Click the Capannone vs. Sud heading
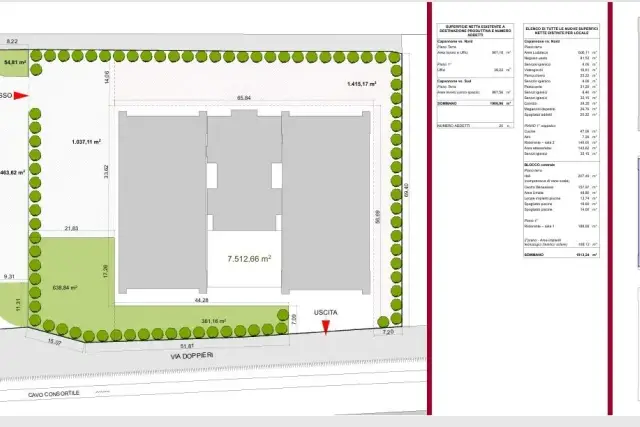This screenshot has width=640, height=427. click(x=454, y=81)
